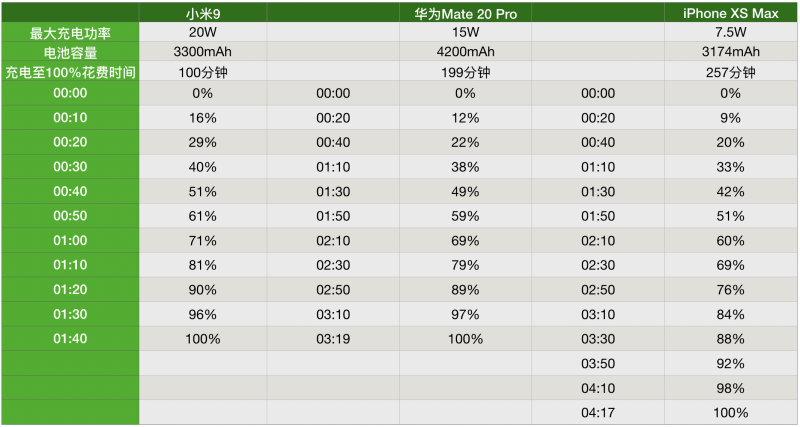Select the 3300mAh battery capacity cell

pyautogui.click(x=202, y=52)
